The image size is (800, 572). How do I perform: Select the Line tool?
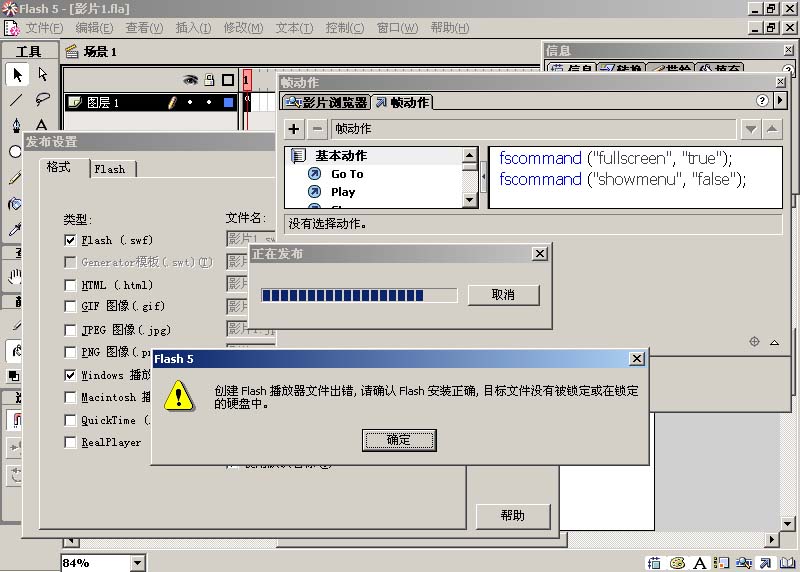coord(16,100)
